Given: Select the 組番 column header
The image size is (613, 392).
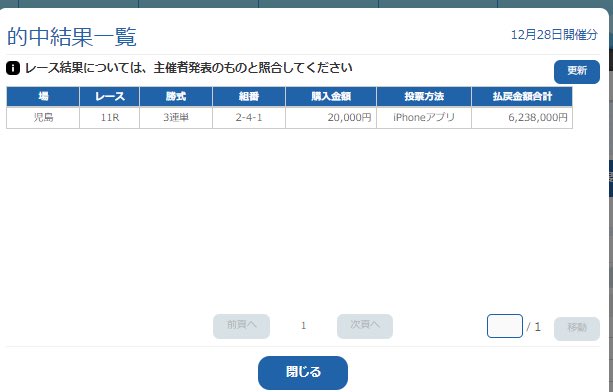Looking at the screenshot, I should pyautogui.click(x=249, y=97).
